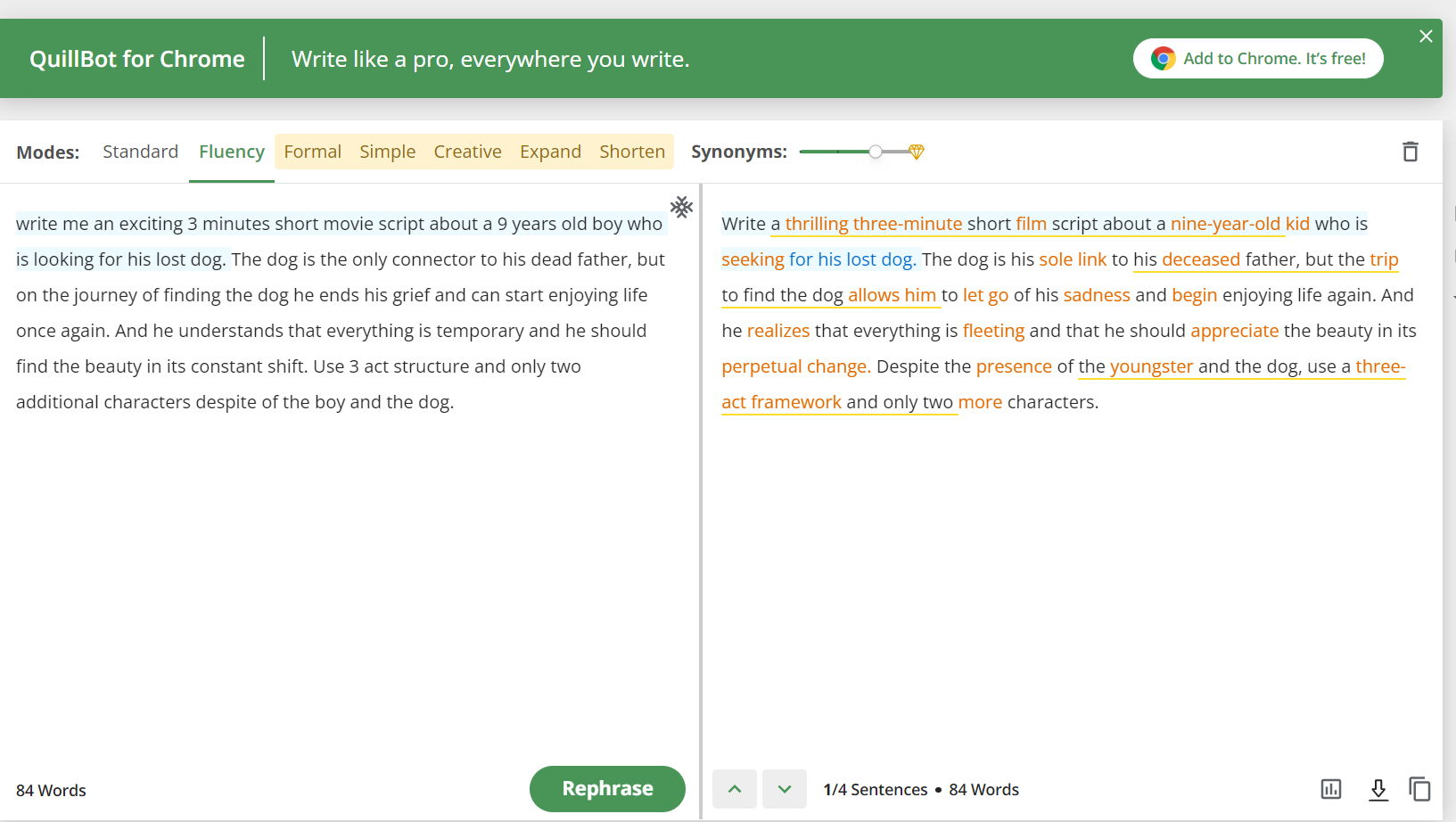Click the word 'kid' in output
The height and width of the screenshot is (822, 1456).
click(1297, 224)
